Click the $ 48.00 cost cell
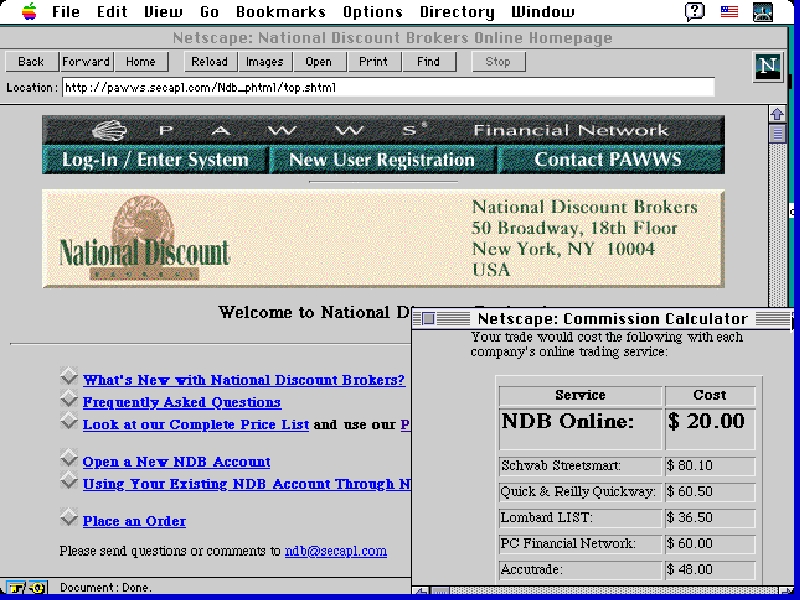 coord(710,570)
